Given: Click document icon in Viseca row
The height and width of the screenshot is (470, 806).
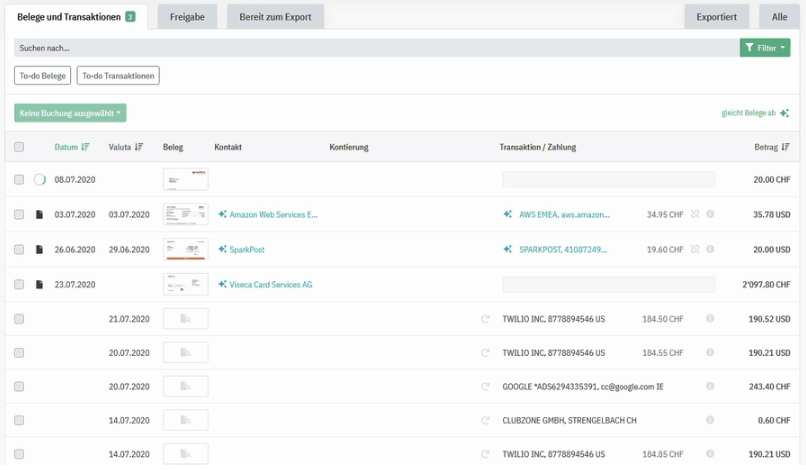Looking at the screenshot, I should click(39, 284).
